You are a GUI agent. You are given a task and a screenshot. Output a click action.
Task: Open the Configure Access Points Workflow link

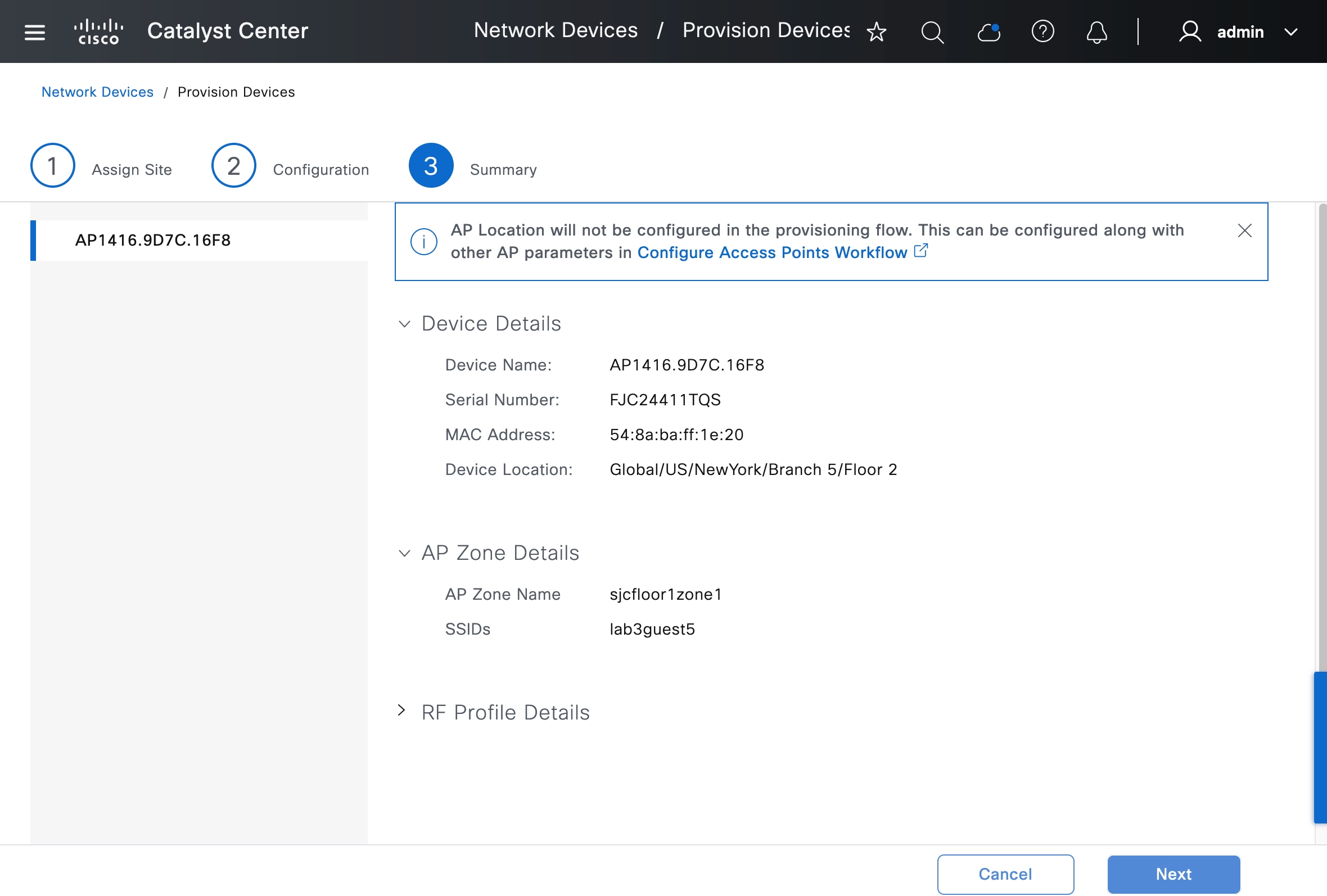[772, 253]
